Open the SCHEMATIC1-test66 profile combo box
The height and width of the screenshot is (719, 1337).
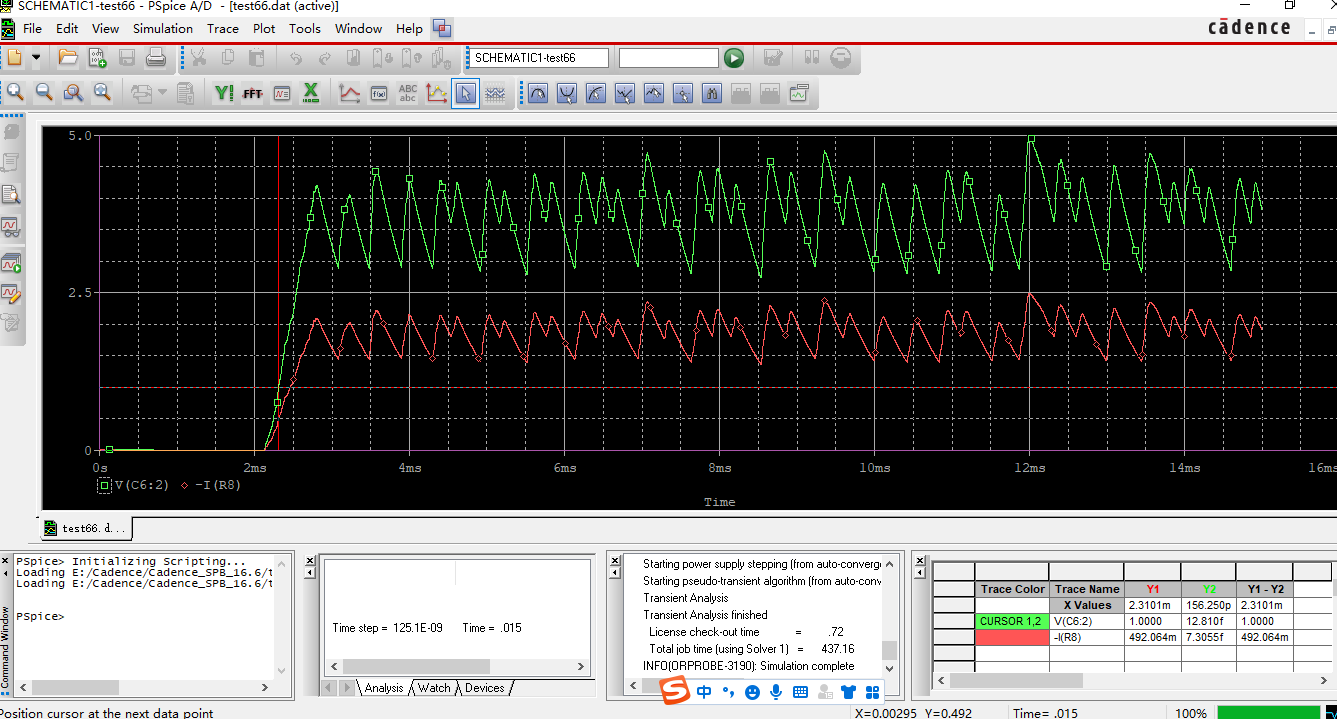click(538, 58)
